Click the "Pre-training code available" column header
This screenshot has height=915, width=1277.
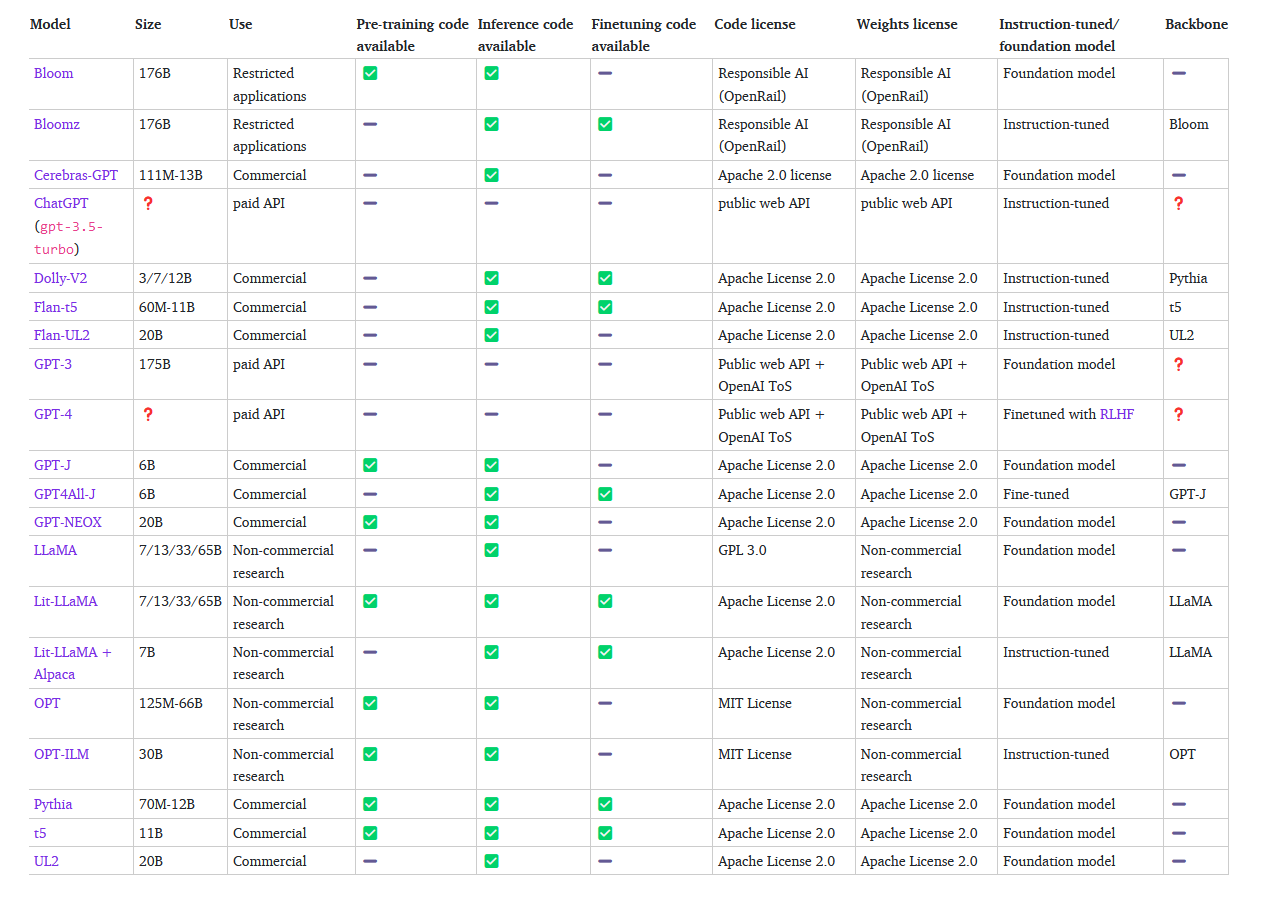tap(413, 35)
